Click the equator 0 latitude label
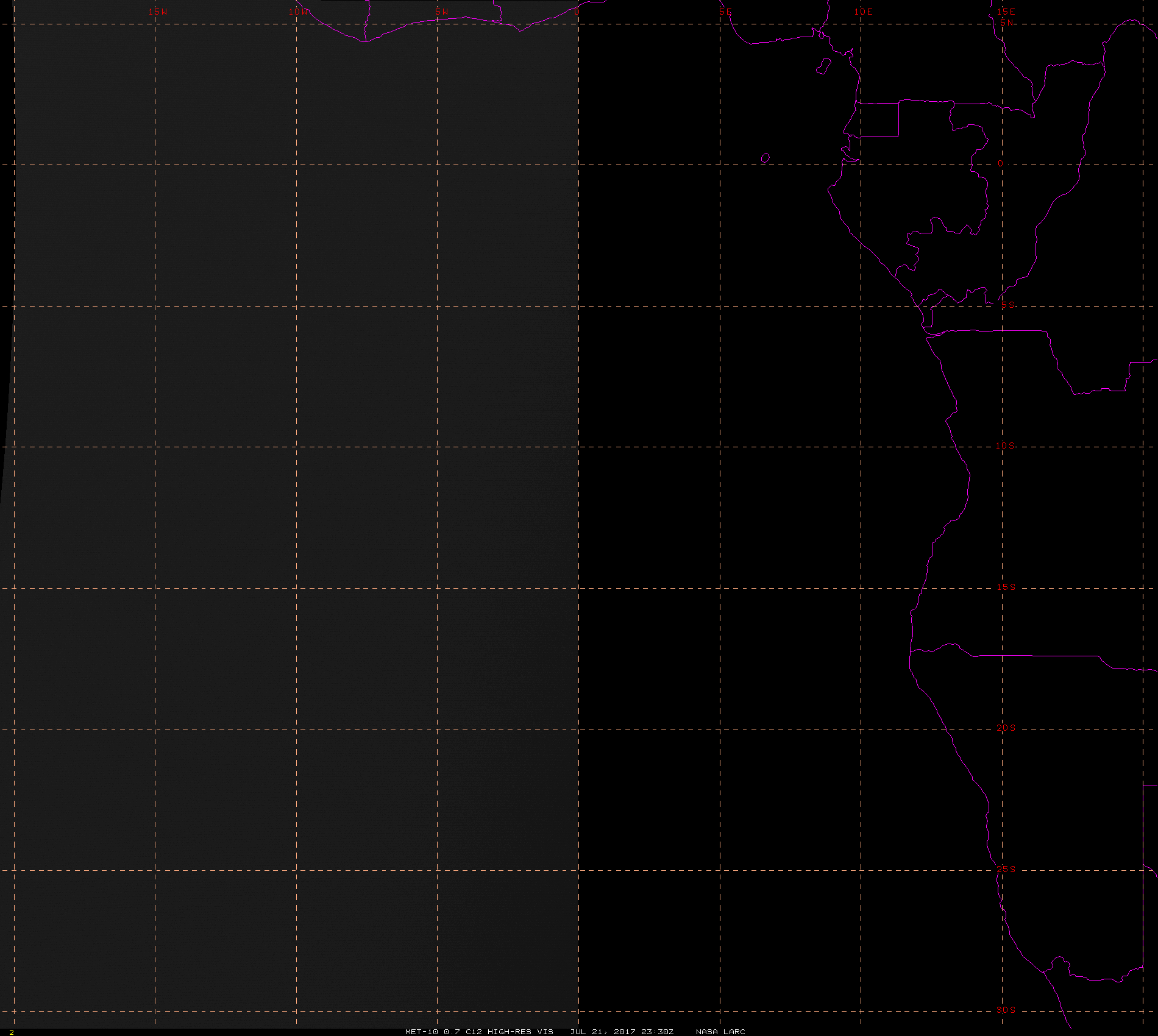The image size is (1158, 1036). click(1000, 164)
